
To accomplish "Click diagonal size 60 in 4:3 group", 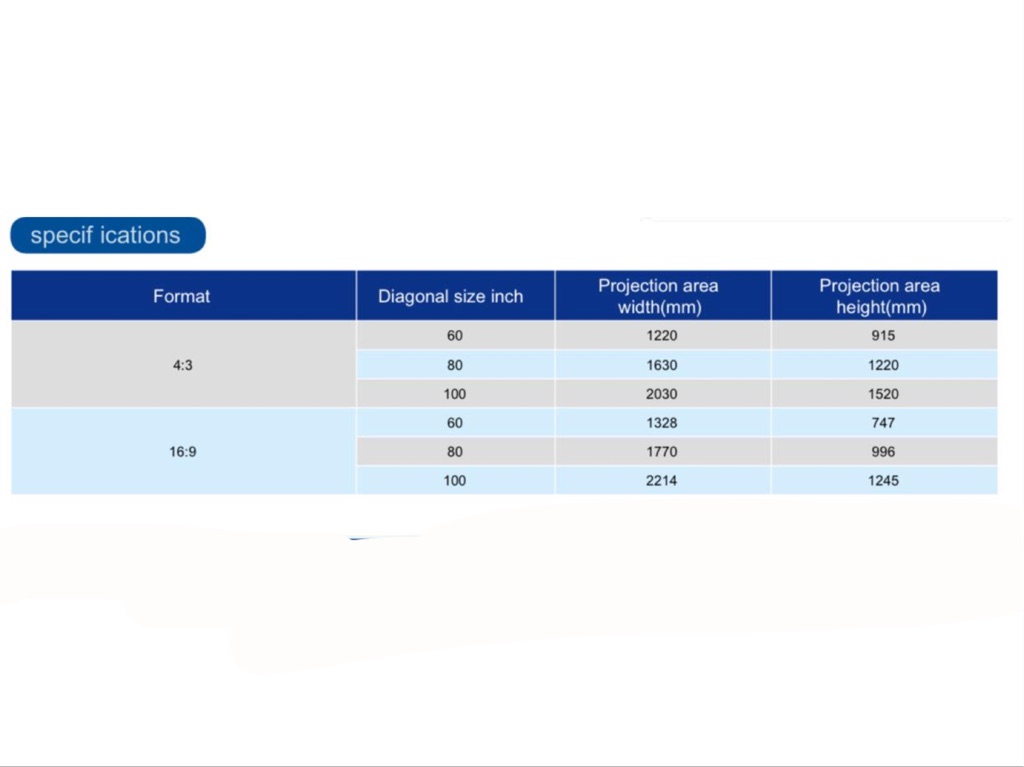I will coord(455,336).
